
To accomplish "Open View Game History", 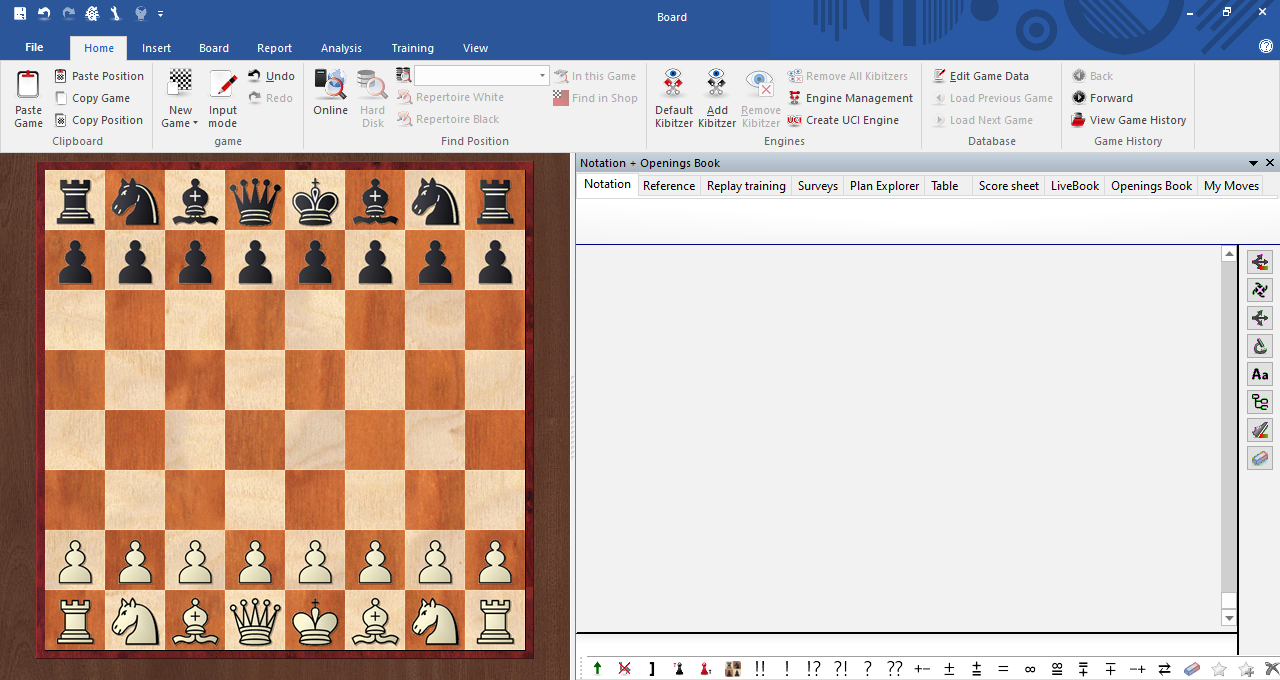I will 1128,120.
